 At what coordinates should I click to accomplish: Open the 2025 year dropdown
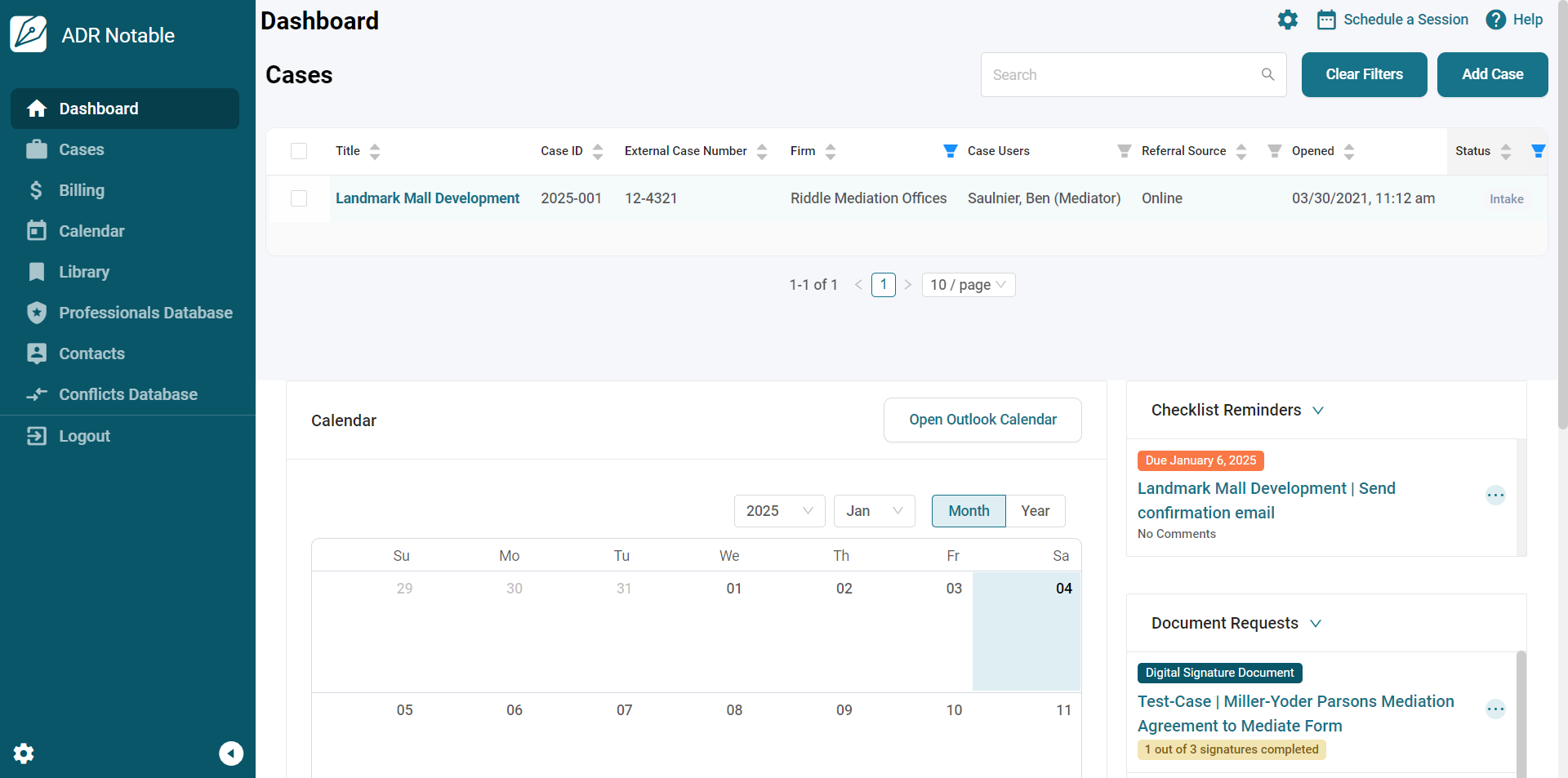click(779, 511)
